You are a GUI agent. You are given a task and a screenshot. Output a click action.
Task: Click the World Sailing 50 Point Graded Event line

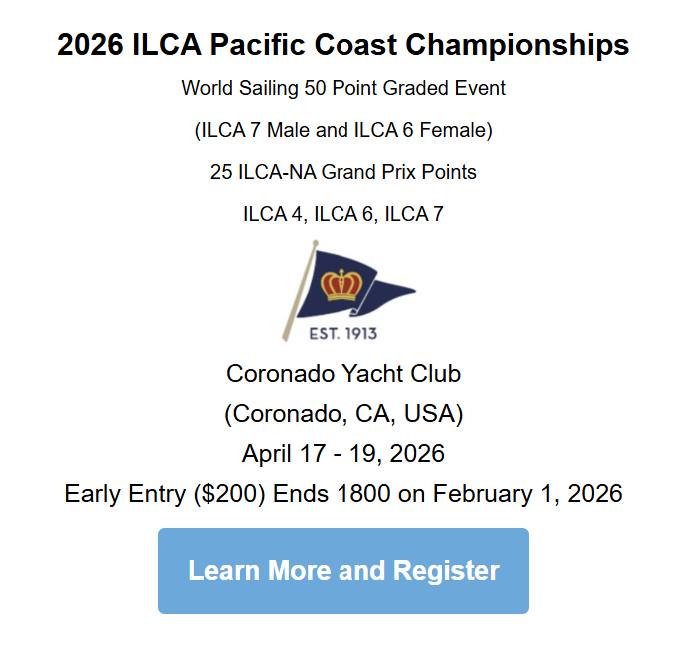343,88
